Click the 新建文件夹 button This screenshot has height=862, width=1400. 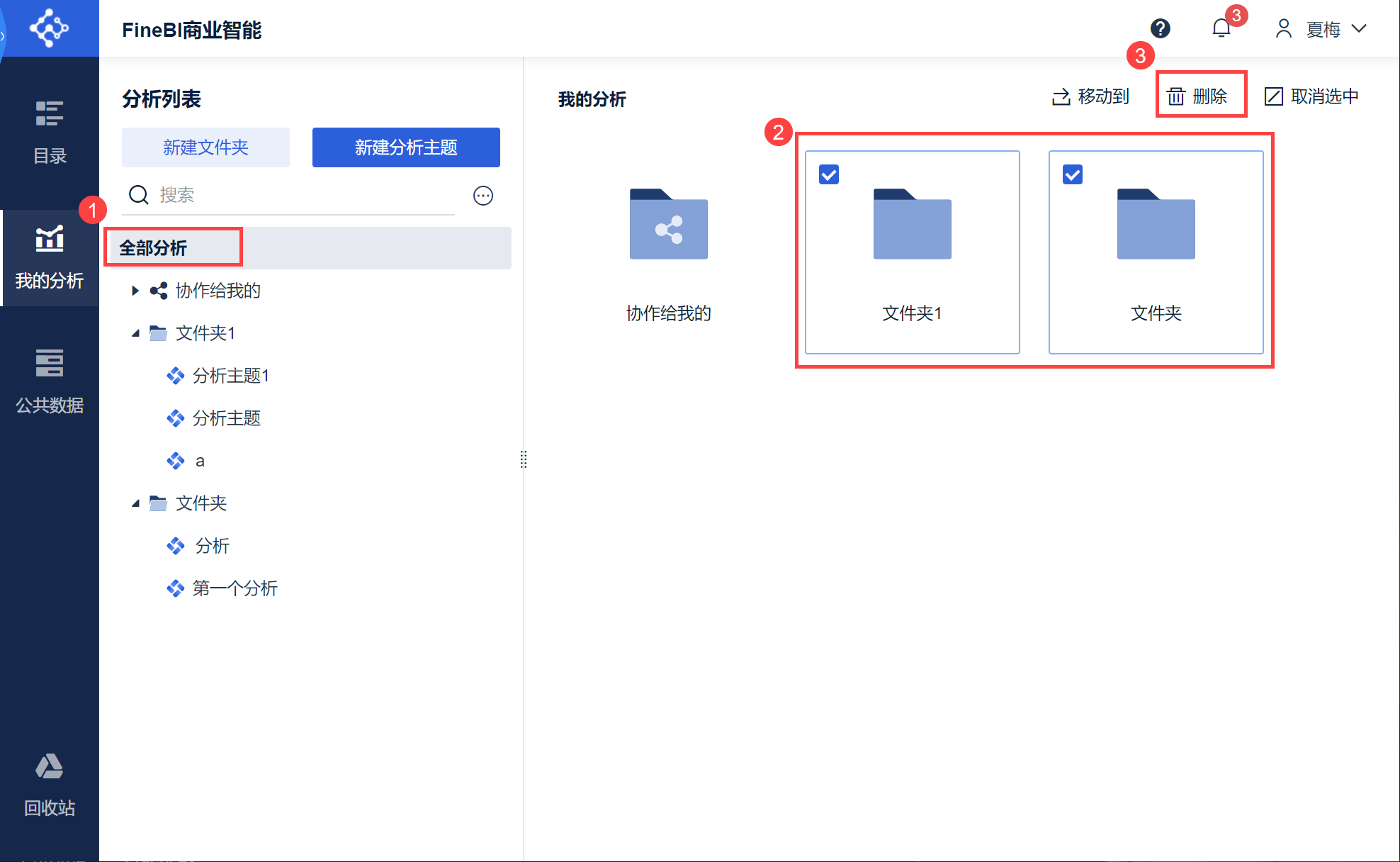(x=205, y=147)
